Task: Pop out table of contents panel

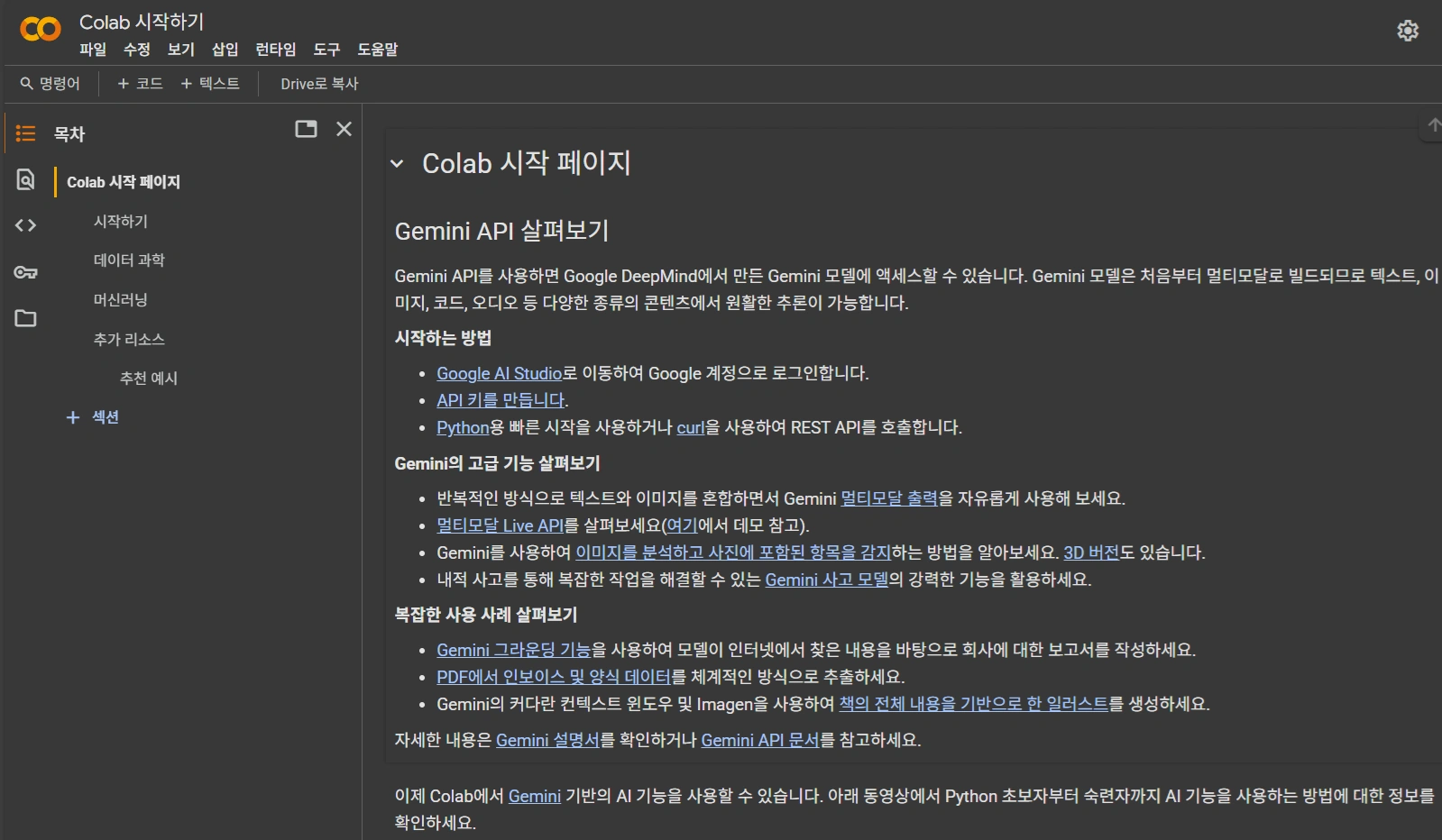Action: click(x=306, y=129)
